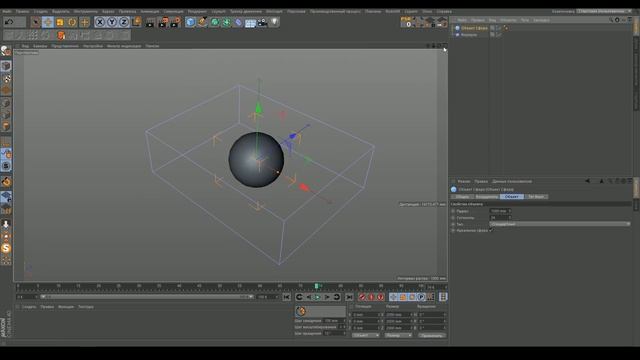The image size is (640, 360).
Task: Click the Radius value field
Action: point(500,211)
